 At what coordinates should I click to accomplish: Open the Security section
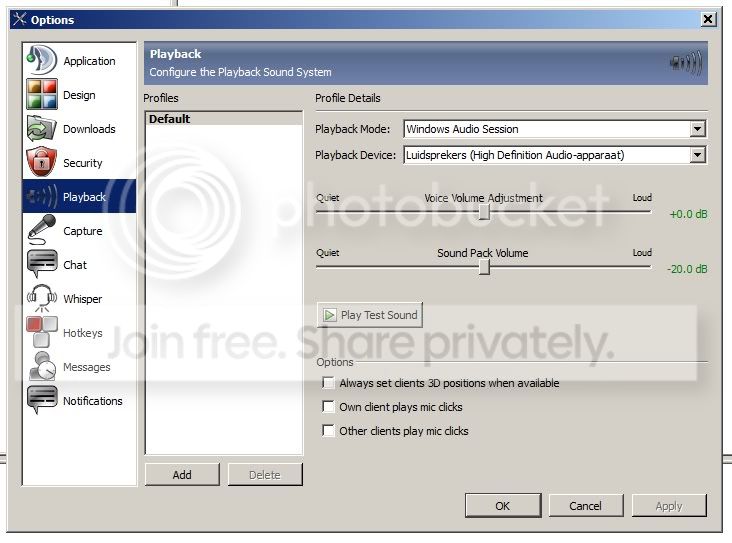[x=83, y=163]
